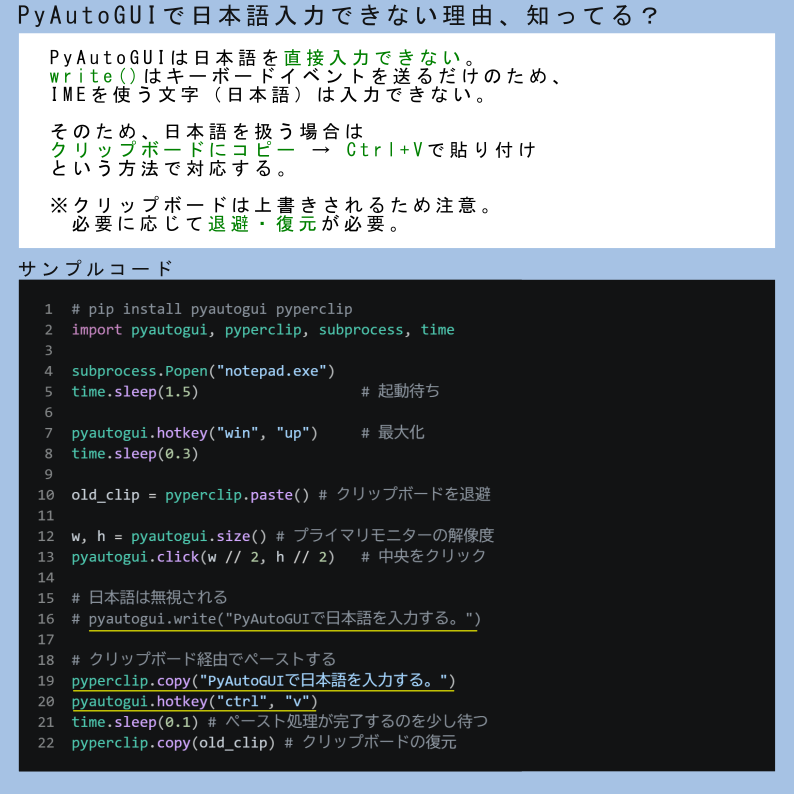This screenshot has width=794, height=794.
Task: Click 'time.sleep(0.1)' on line 21
Action: [135, 722]
